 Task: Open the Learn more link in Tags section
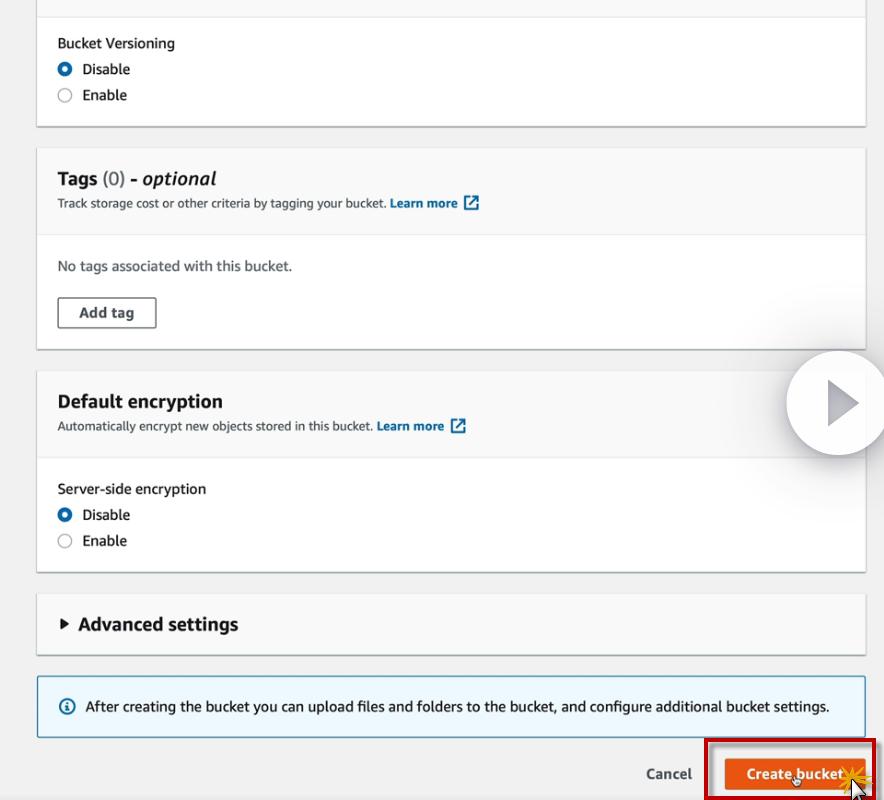(423, 203)
